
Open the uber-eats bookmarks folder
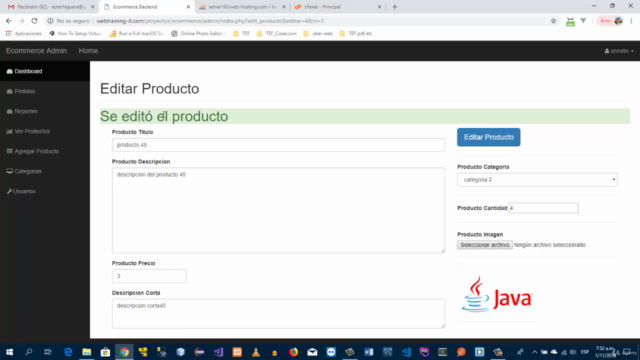318,33
